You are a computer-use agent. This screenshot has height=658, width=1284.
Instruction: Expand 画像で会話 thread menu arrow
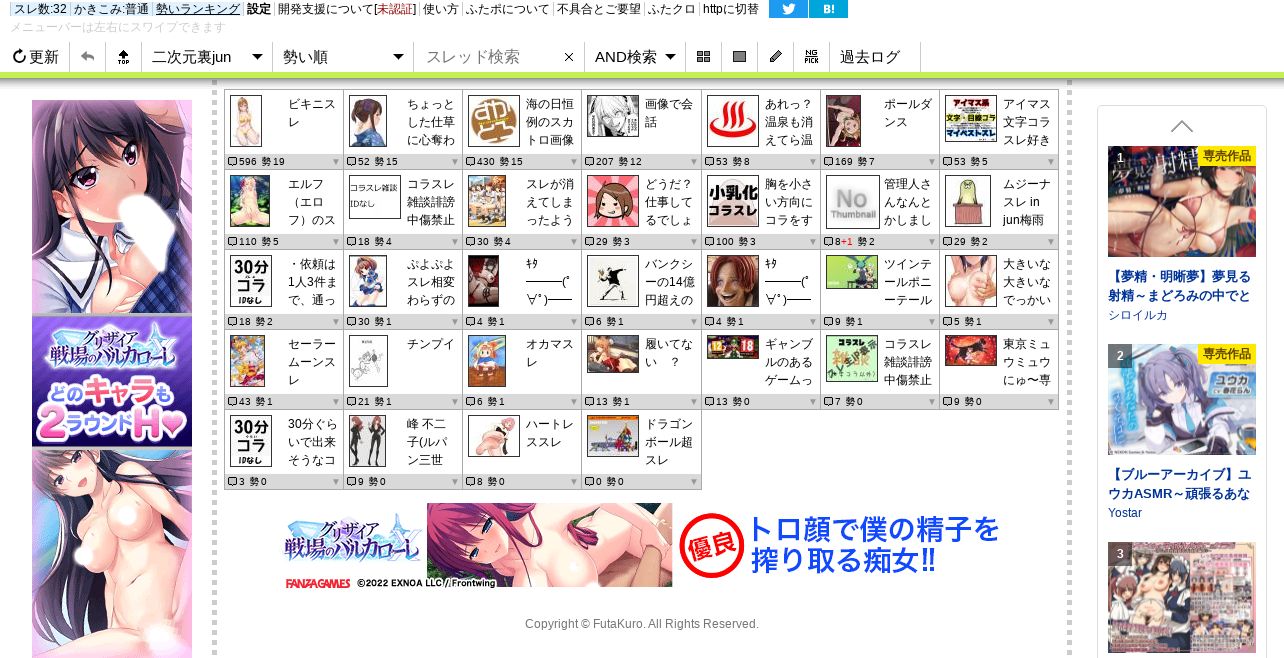pos(693,162)
